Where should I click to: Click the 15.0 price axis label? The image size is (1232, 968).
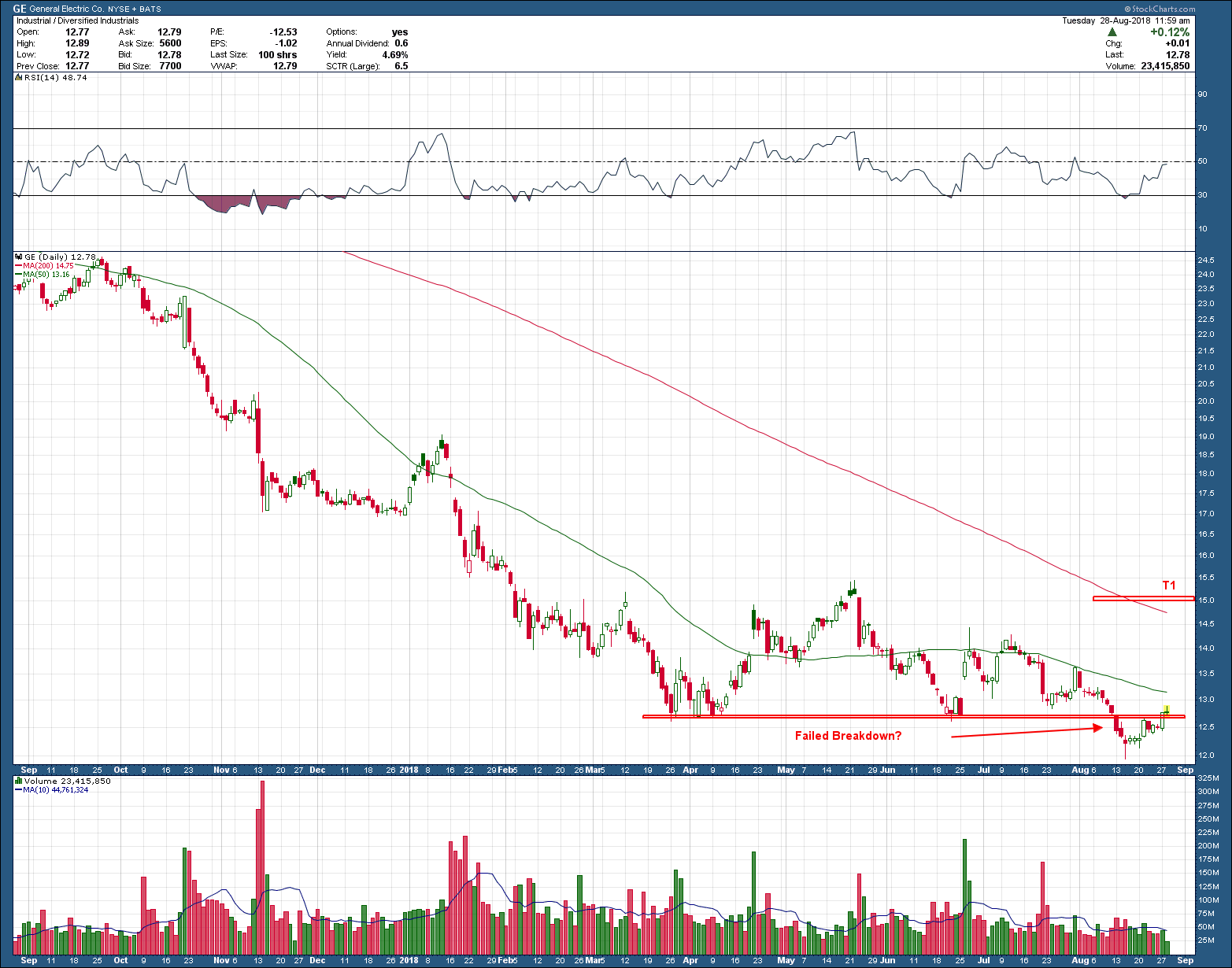click(1205, 600)
